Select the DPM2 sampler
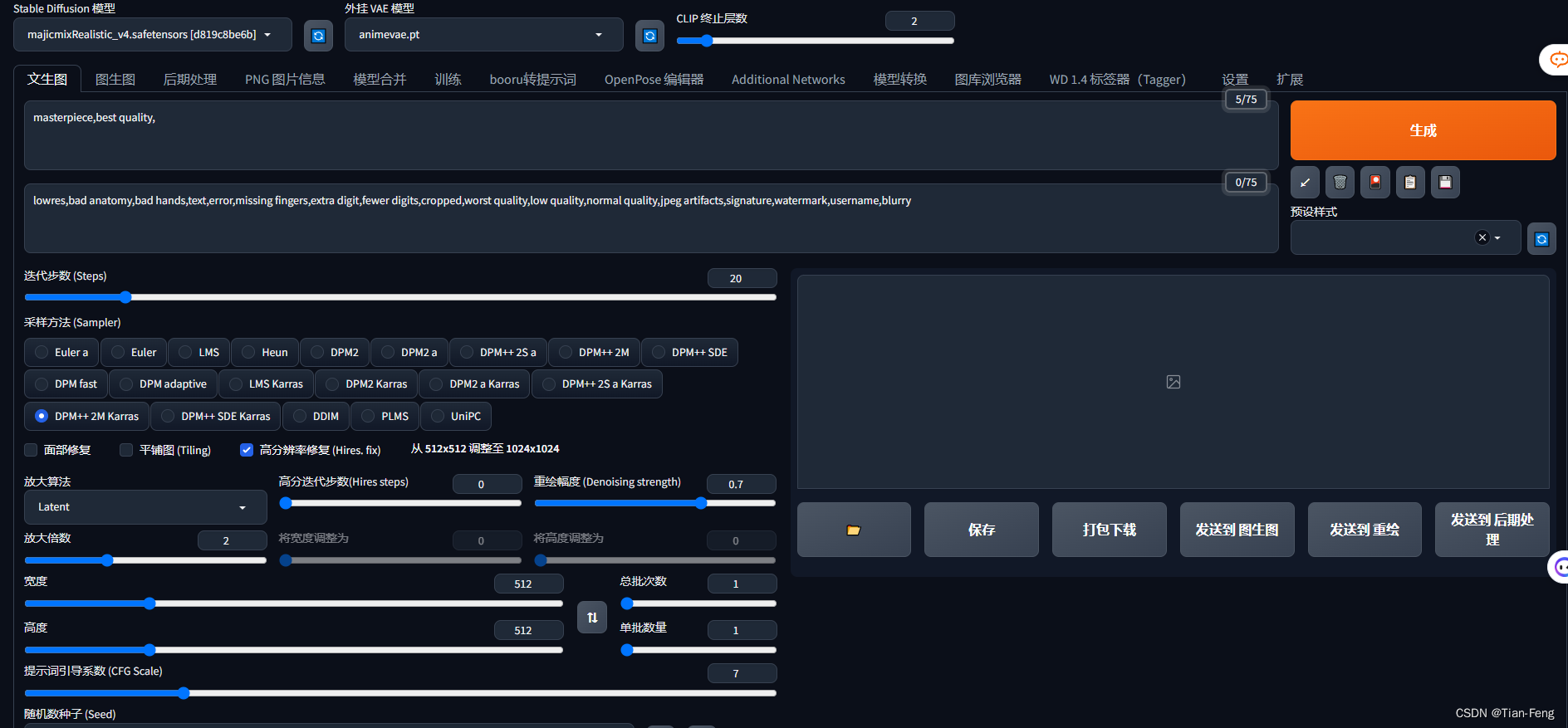 coord(335,352)
